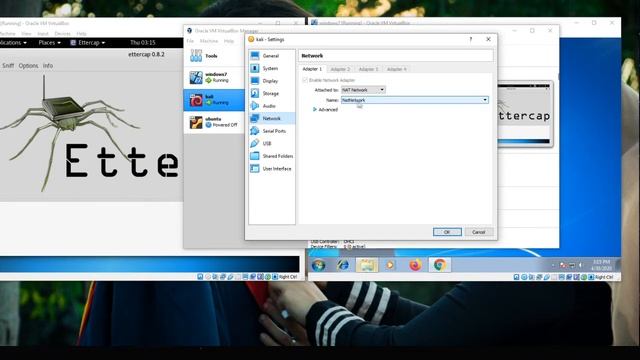Switch to Adapter 3 tab
Viewport: 640px width, 360px height.
click(368, 69)
